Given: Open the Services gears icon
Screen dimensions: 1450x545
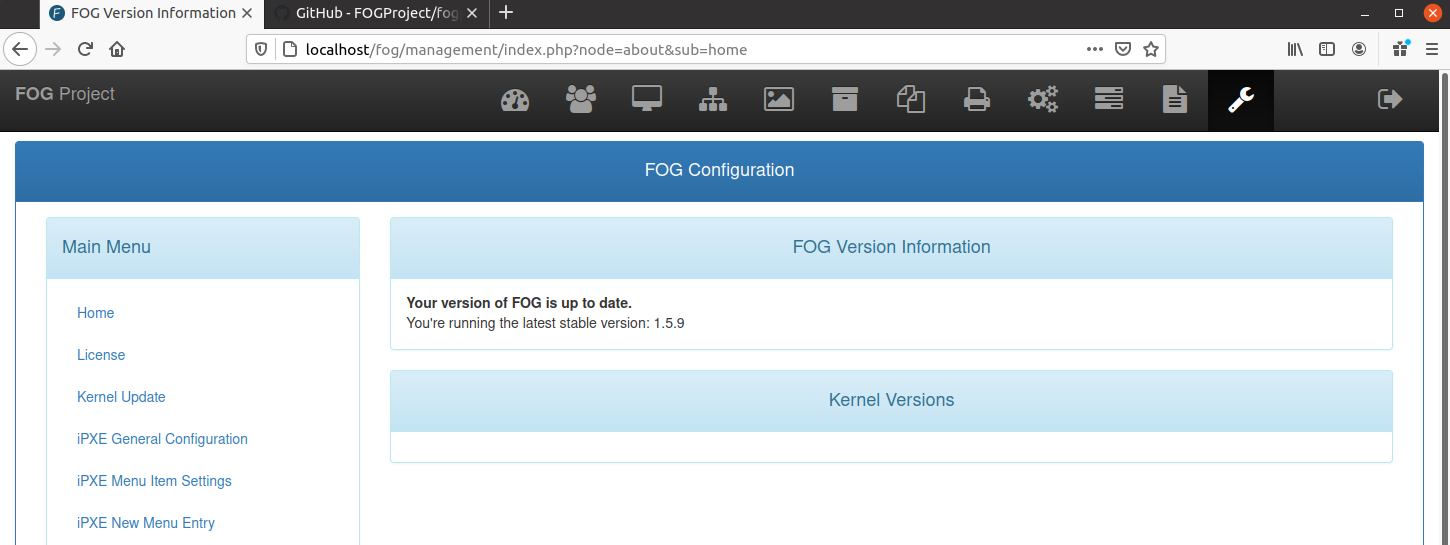Looking at the screenshot, I should [1043, 99].
